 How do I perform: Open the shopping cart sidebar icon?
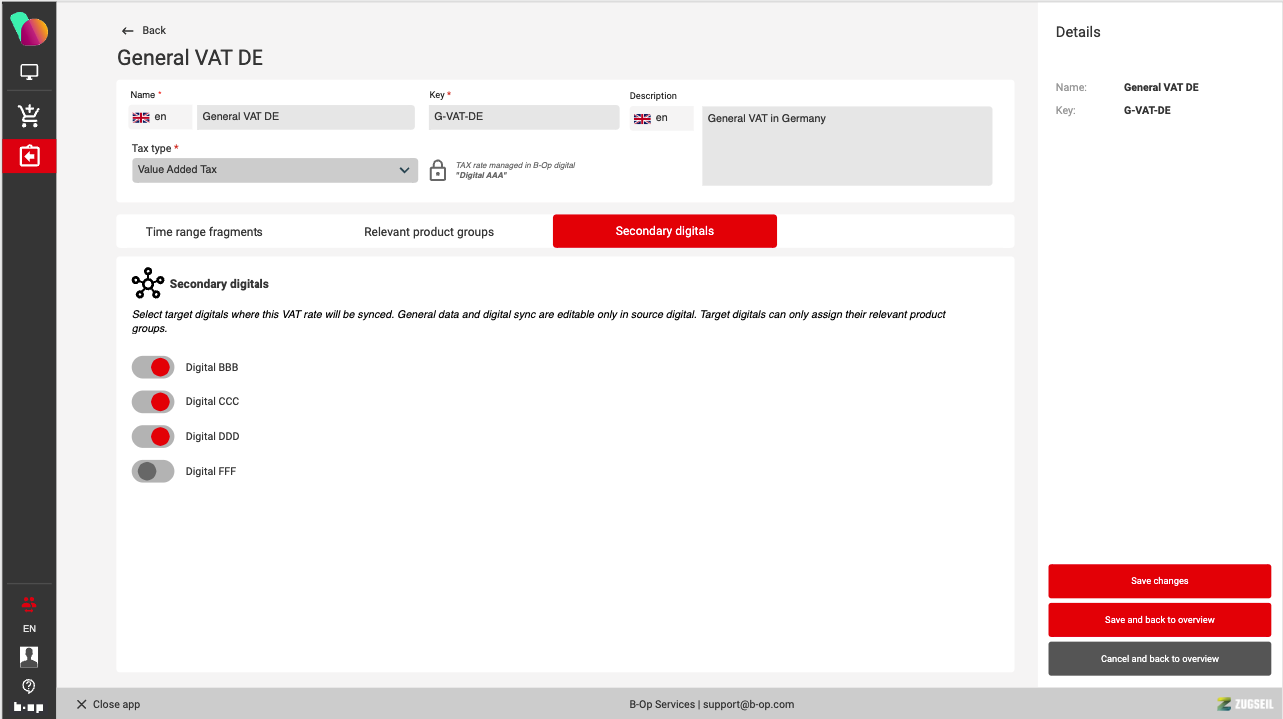point(29,116)
